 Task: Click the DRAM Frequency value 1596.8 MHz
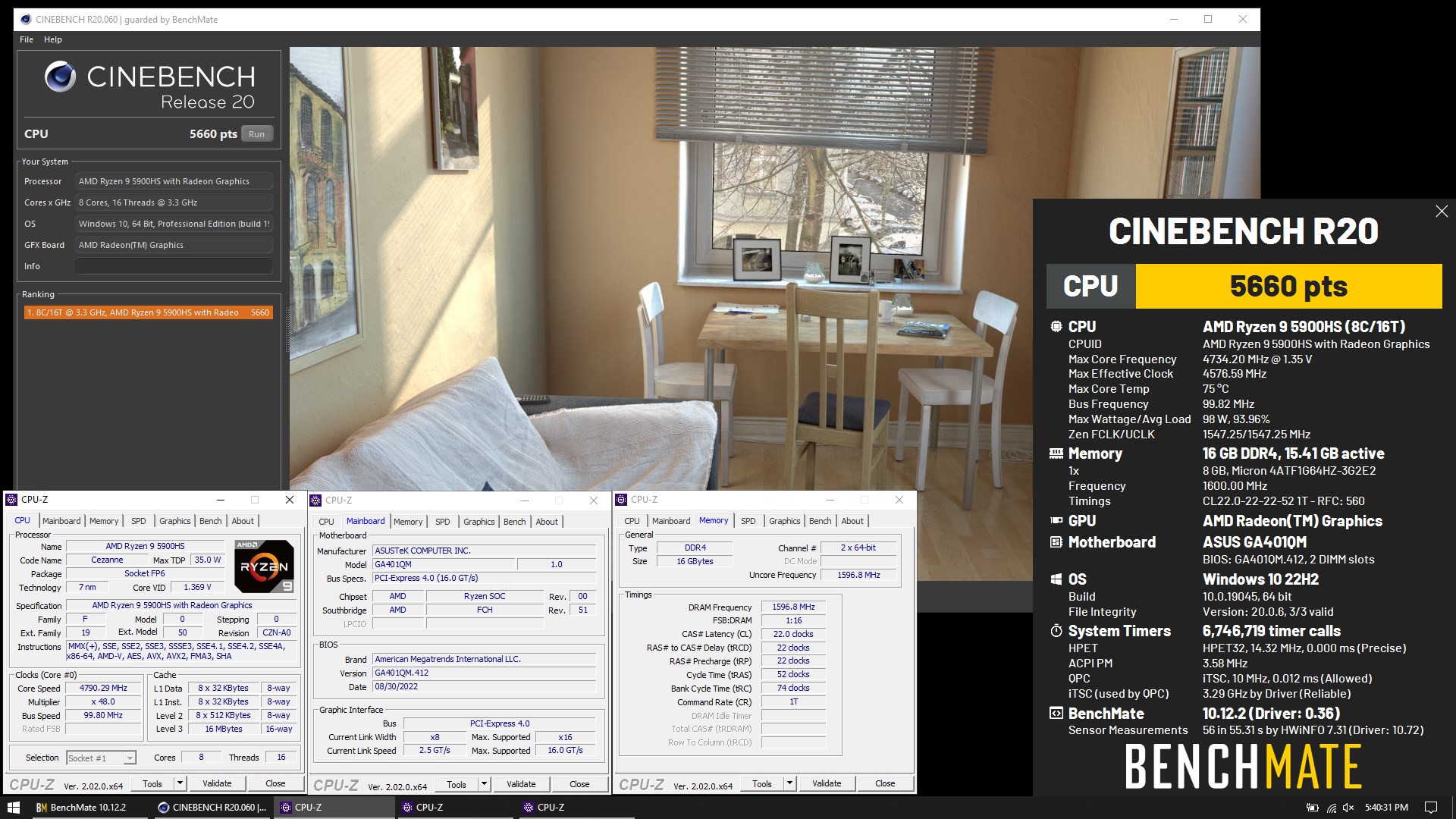point(793,607)
